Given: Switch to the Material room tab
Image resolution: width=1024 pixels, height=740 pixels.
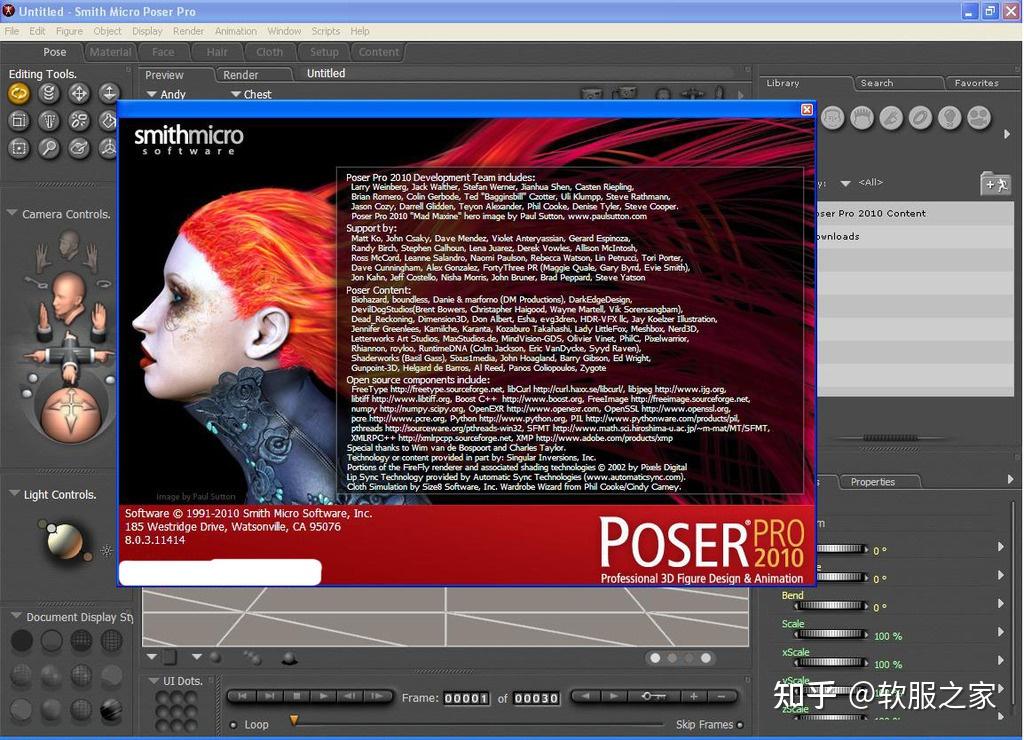Looking at the screenshot, I should [x=110, y=52].
